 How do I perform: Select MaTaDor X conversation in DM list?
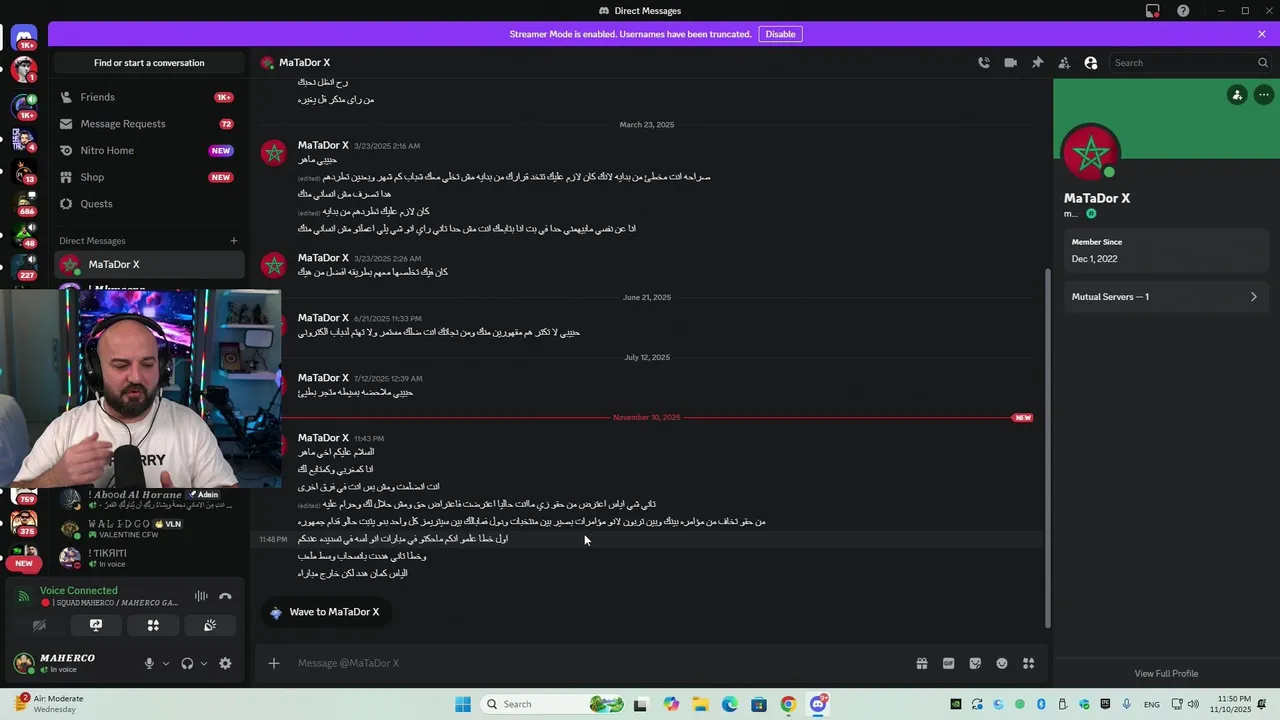(x=148, y=265)
